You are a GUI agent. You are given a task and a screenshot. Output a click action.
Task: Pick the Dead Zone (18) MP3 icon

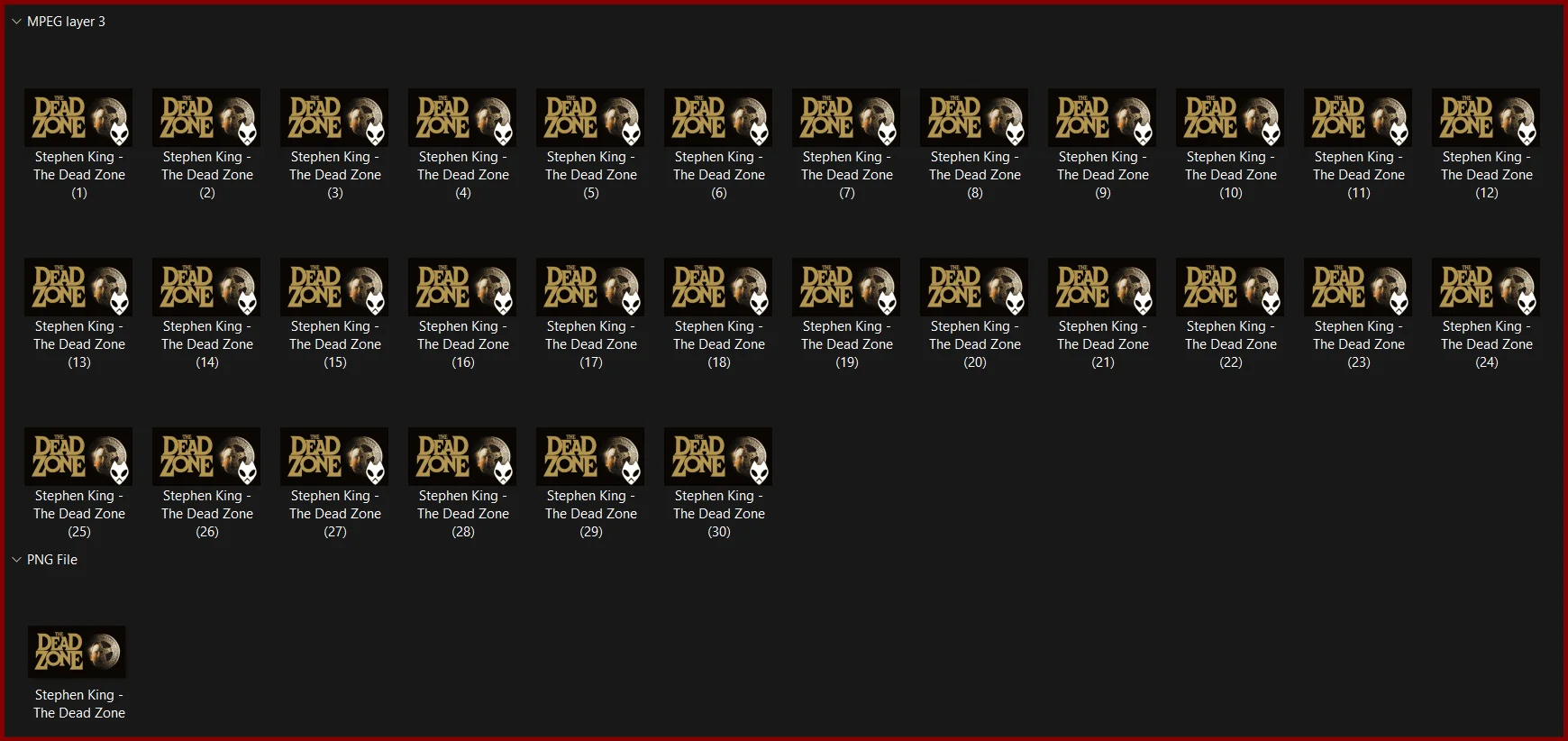click(x=718, y=287)
